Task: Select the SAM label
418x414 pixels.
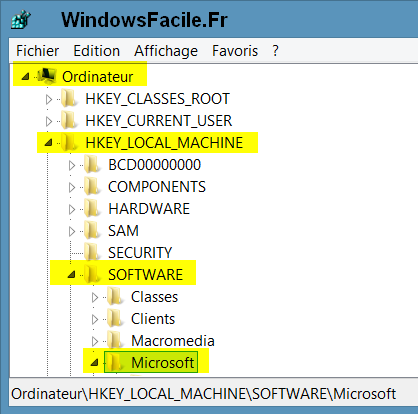Action: [x=123, y=231]
